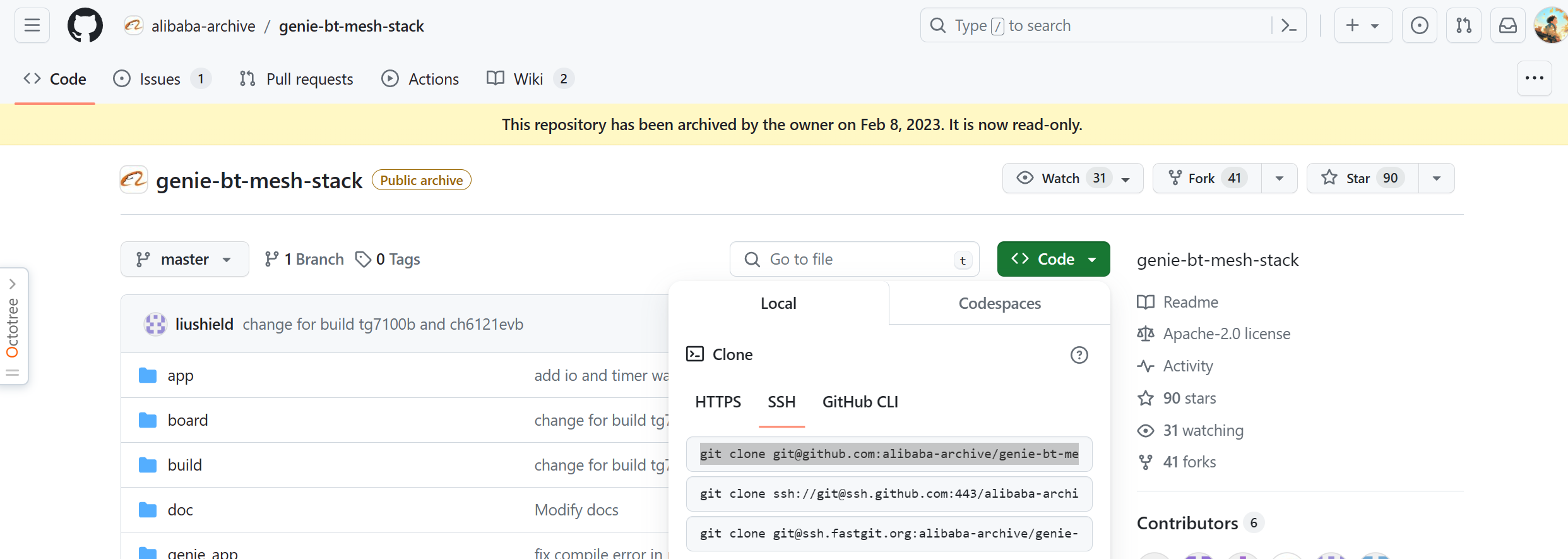Open the GitHub homepage logo
This screenshot has width=1568, height=559.
[x=85, y=25]
